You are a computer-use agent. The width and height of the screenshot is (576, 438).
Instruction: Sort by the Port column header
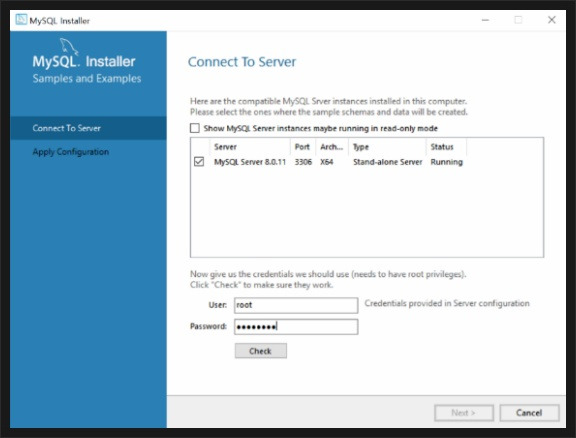[x=303, y=147]
